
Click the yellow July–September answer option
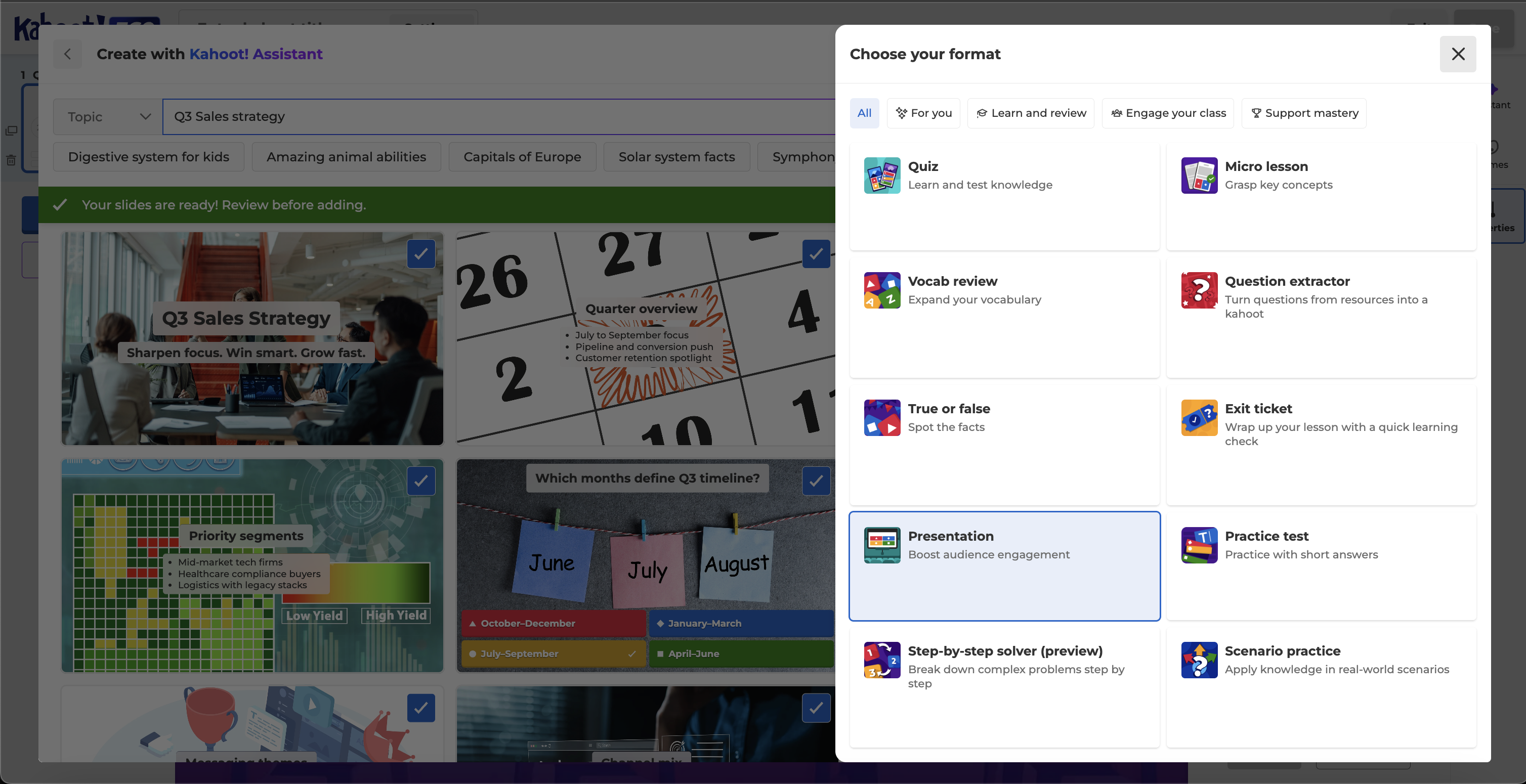pyautogui.click(x=554, y=654)
